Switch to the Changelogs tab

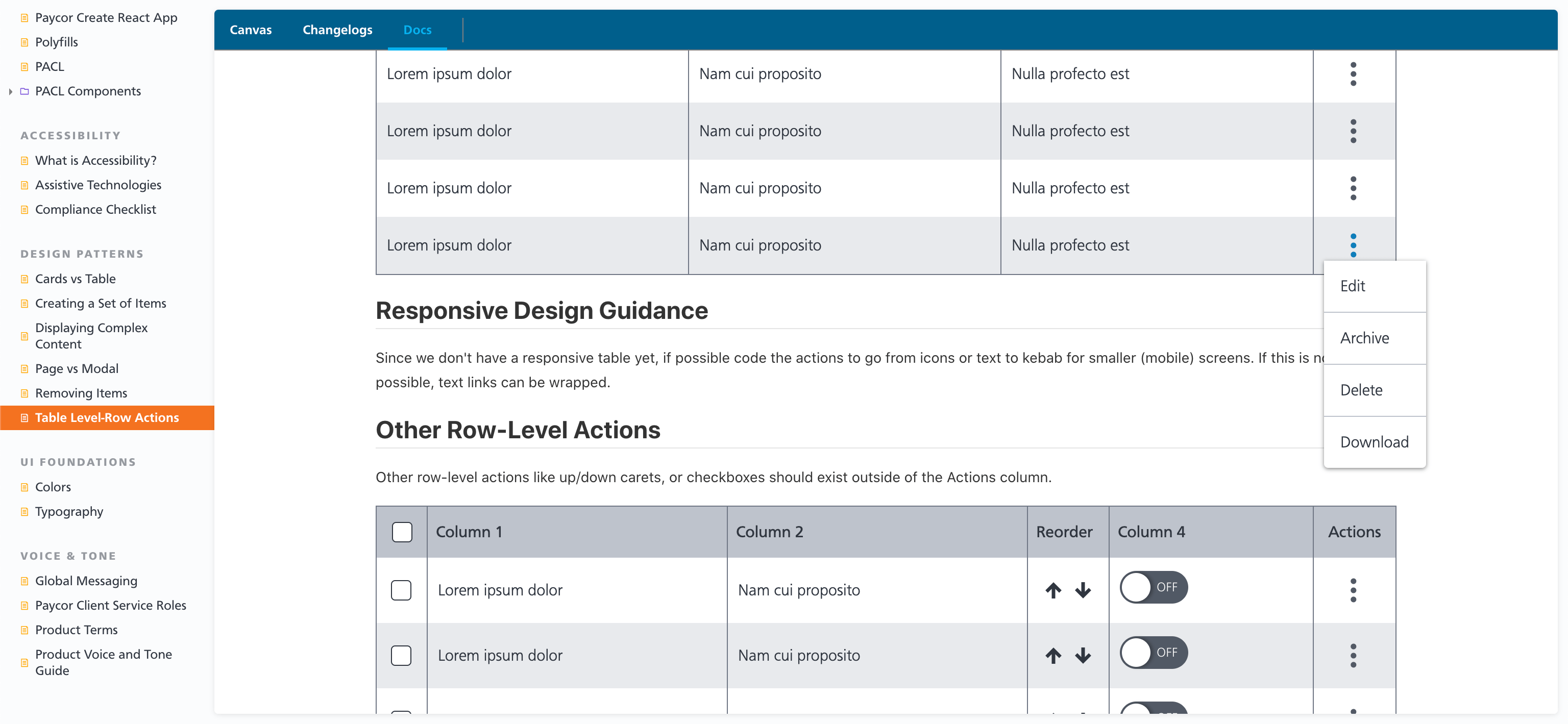[x=337, y=29]
